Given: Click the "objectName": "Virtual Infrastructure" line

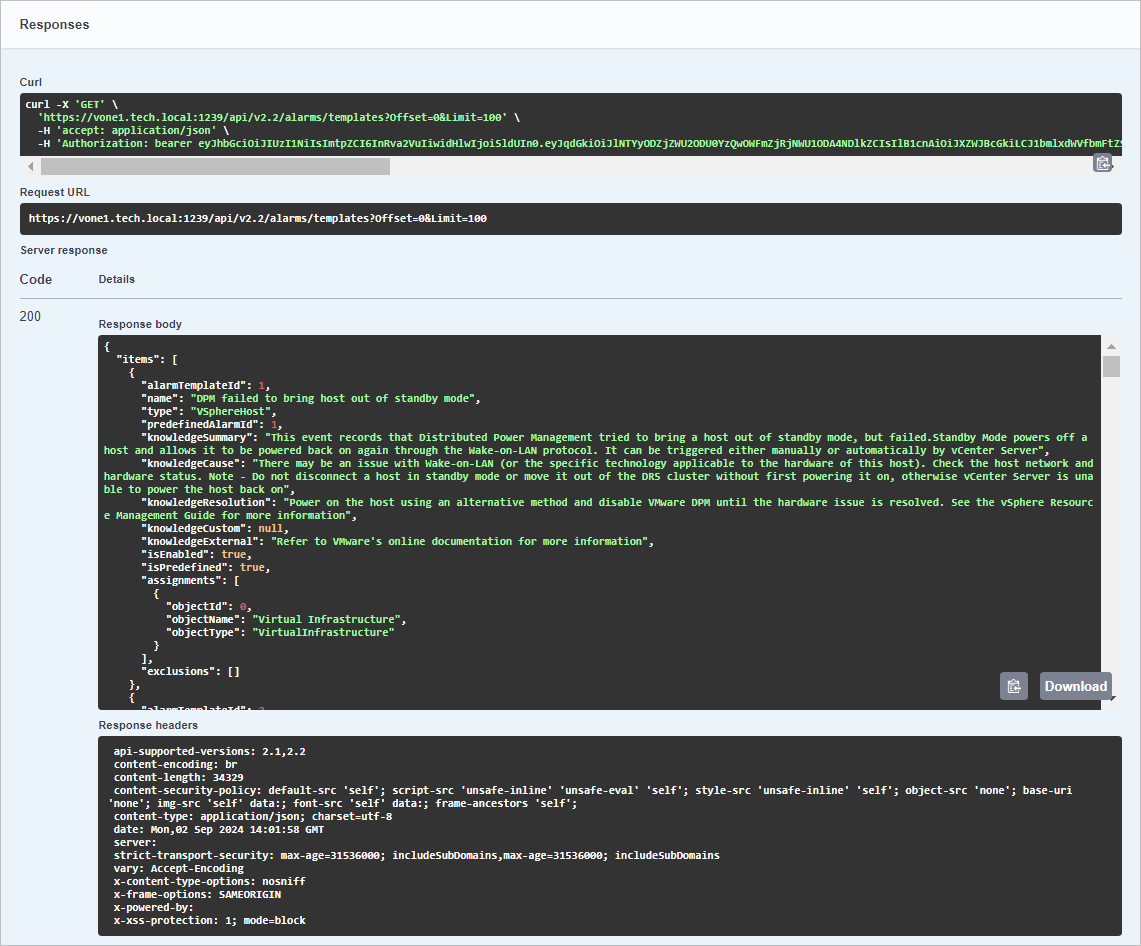Looking at the screenshot, I should pos(286,620).
